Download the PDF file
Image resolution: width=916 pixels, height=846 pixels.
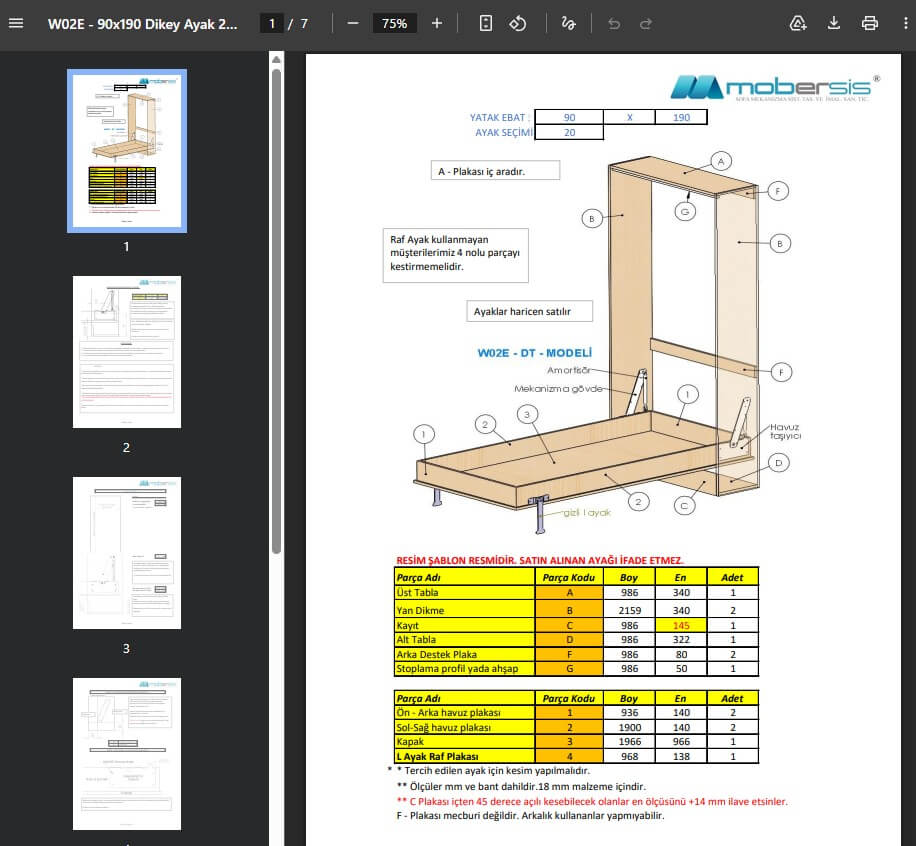834,23
